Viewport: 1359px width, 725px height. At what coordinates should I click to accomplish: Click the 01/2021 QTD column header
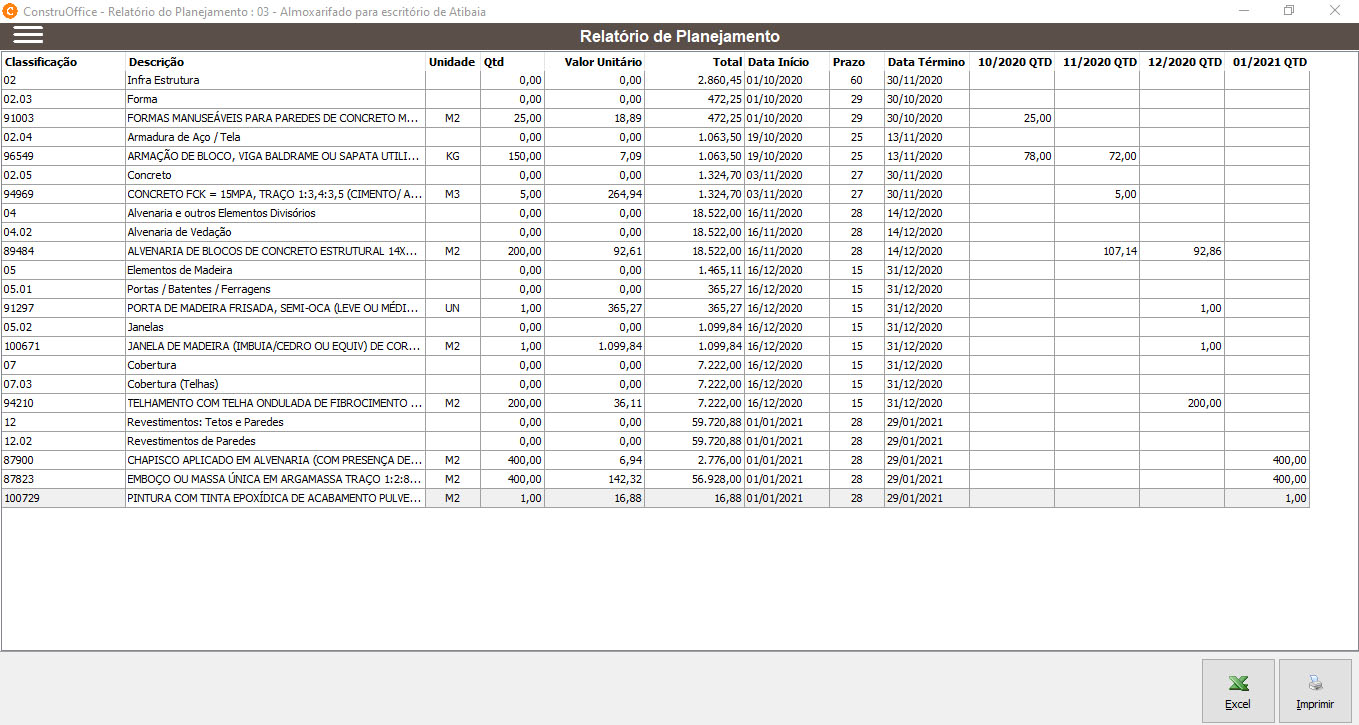click(1270, 62)
